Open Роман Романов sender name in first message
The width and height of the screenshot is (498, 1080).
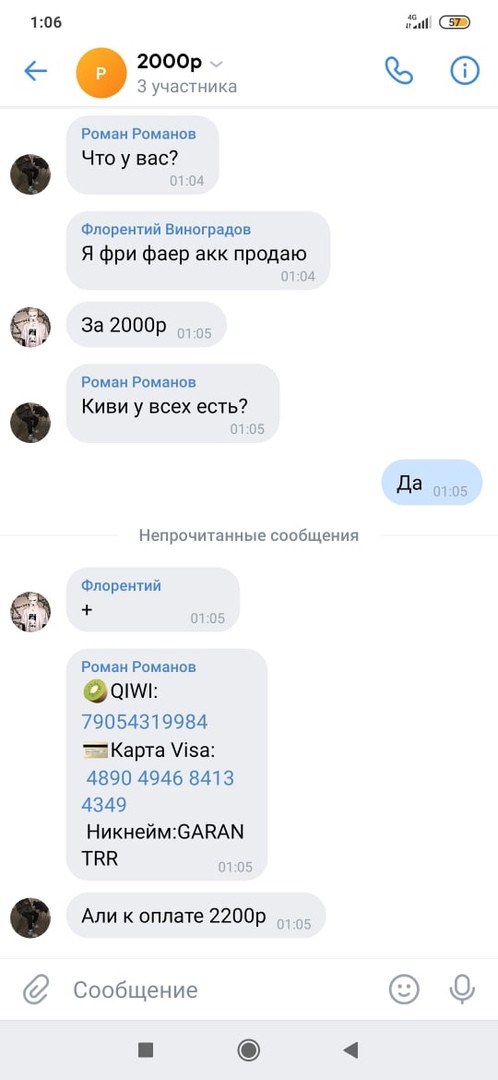point(138,134)
